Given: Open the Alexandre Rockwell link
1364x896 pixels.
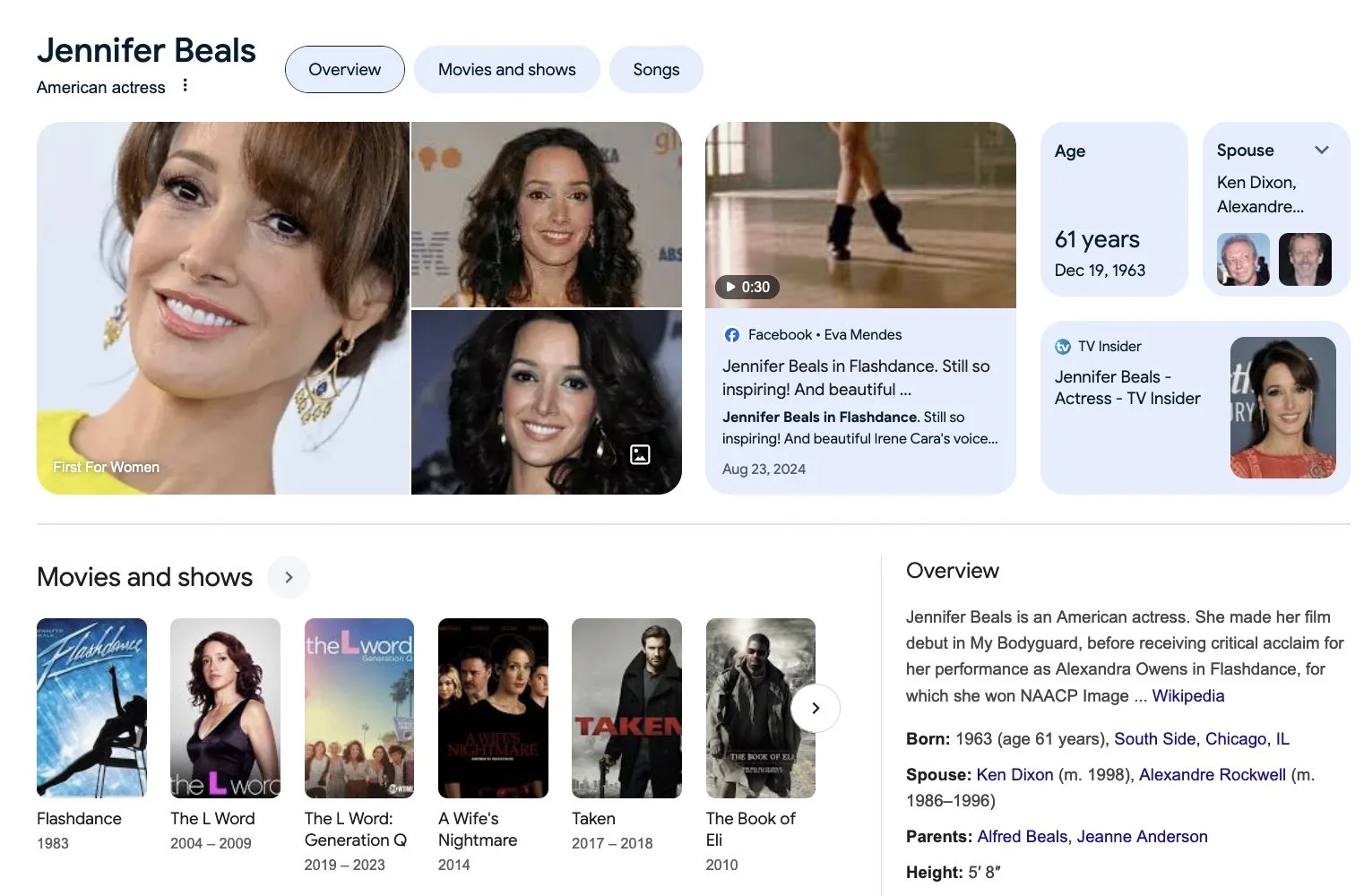Looking at the screenshot, I should pyautogui.click(x=1212, y=774).
